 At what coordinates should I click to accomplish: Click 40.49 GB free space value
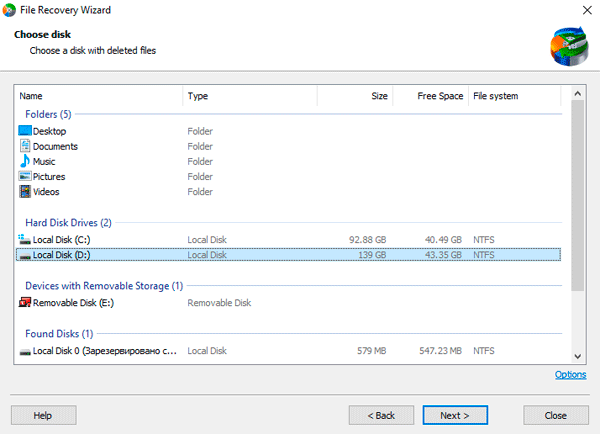click(x=443, y=240)
